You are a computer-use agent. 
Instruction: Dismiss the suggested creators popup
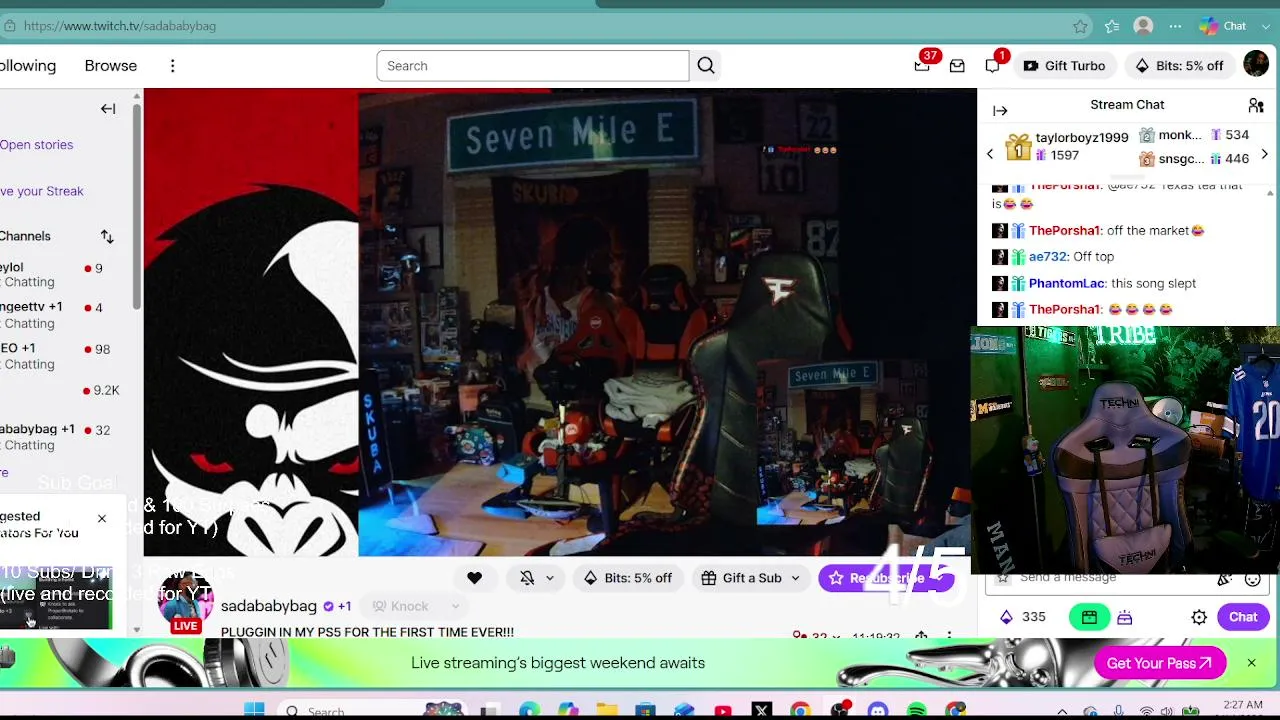pyautogui.click(x=102, y=519)
